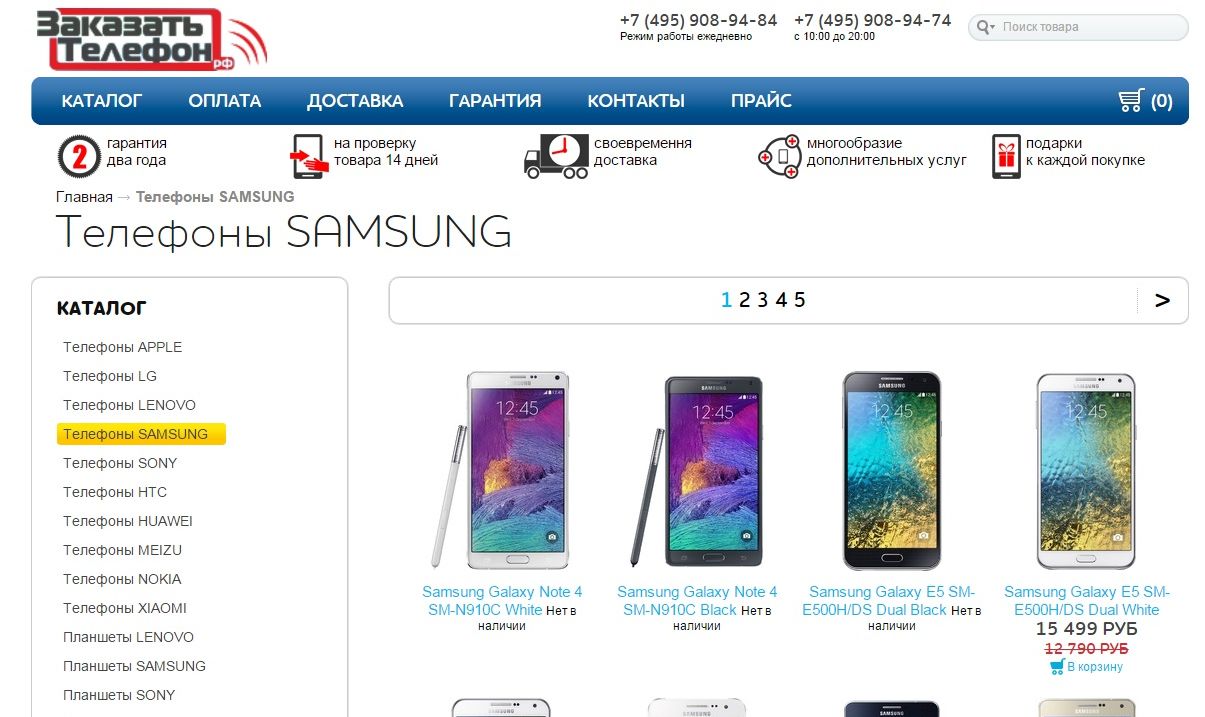Click the gift box icon
This screenshot has height=717, width=1205.
(x=1006, y=156)
